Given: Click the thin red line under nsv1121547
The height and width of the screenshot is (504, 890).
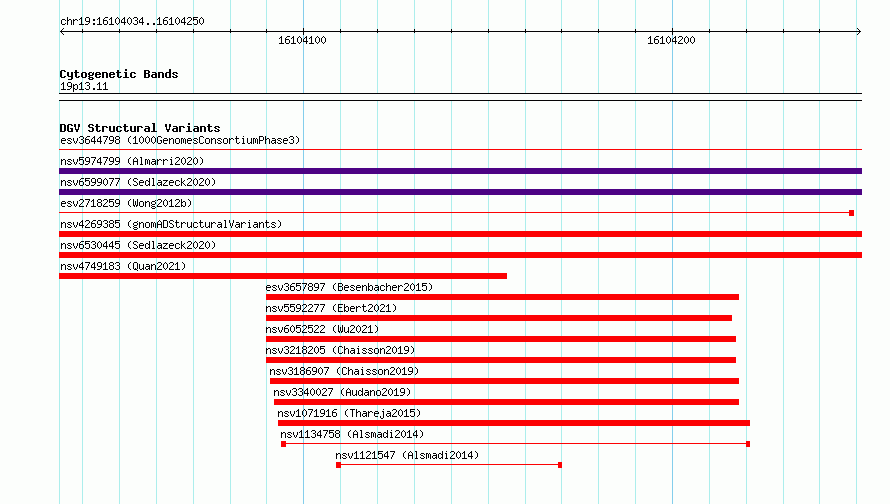Looking at the screenshot, I should (x=449, y=465).
